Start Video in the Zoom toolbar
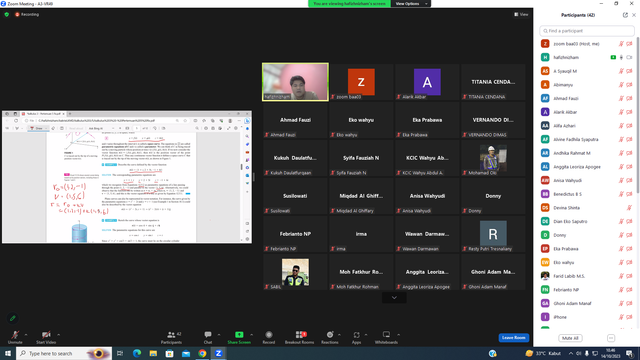Screen dimensions: 640x360 (46, 337)
